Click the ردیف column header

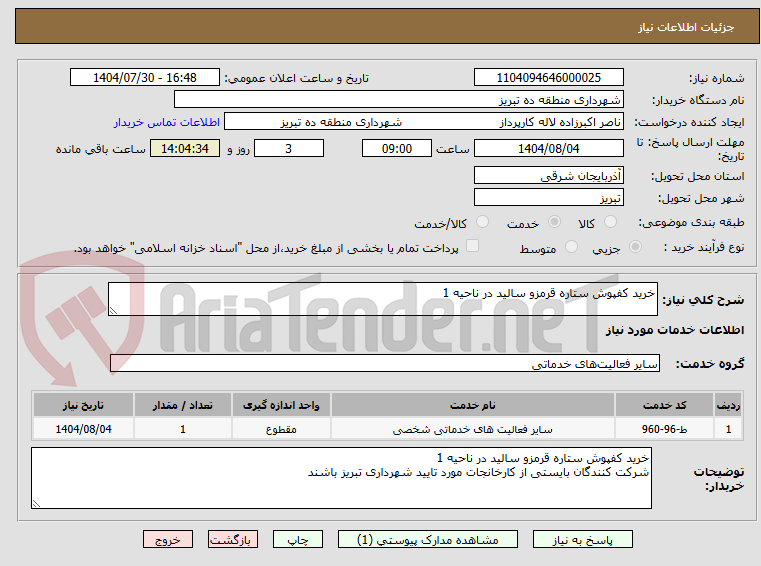[728, 405]
